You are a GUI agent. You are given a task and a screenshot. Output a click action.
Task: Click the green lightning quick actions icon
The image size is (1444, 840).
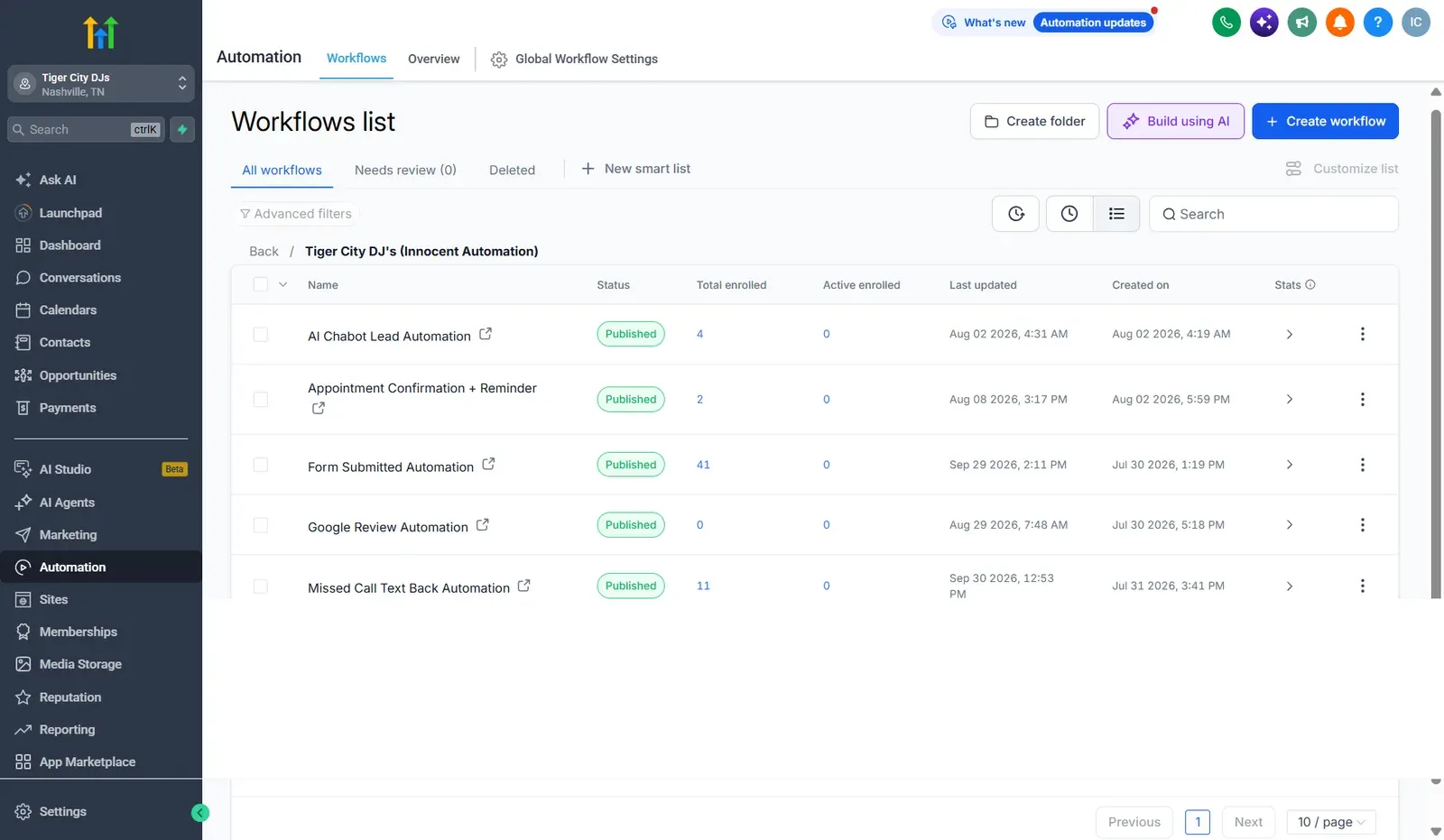[x=182, y=130]
